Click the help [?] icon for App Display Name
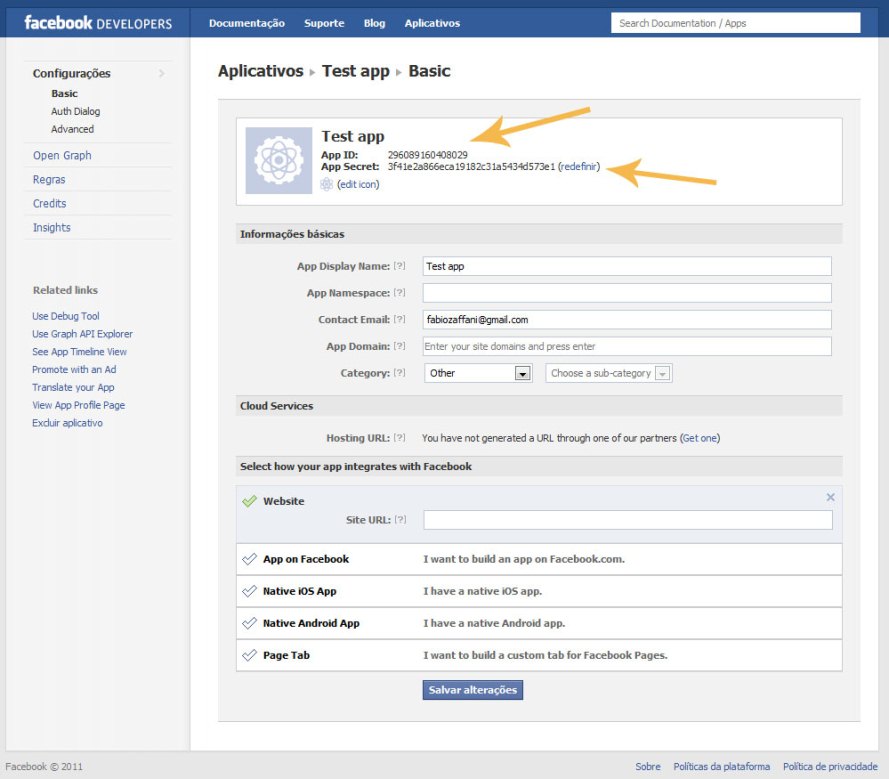 400,266
